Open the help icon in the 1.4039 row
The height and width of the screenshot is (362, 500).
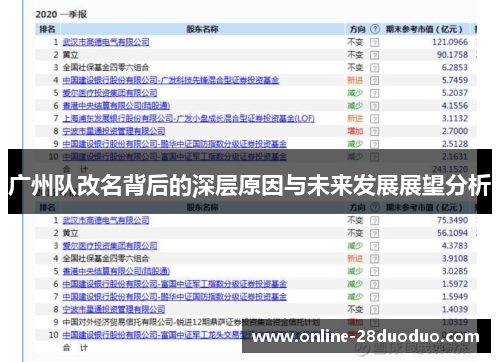tap(375, 310)
